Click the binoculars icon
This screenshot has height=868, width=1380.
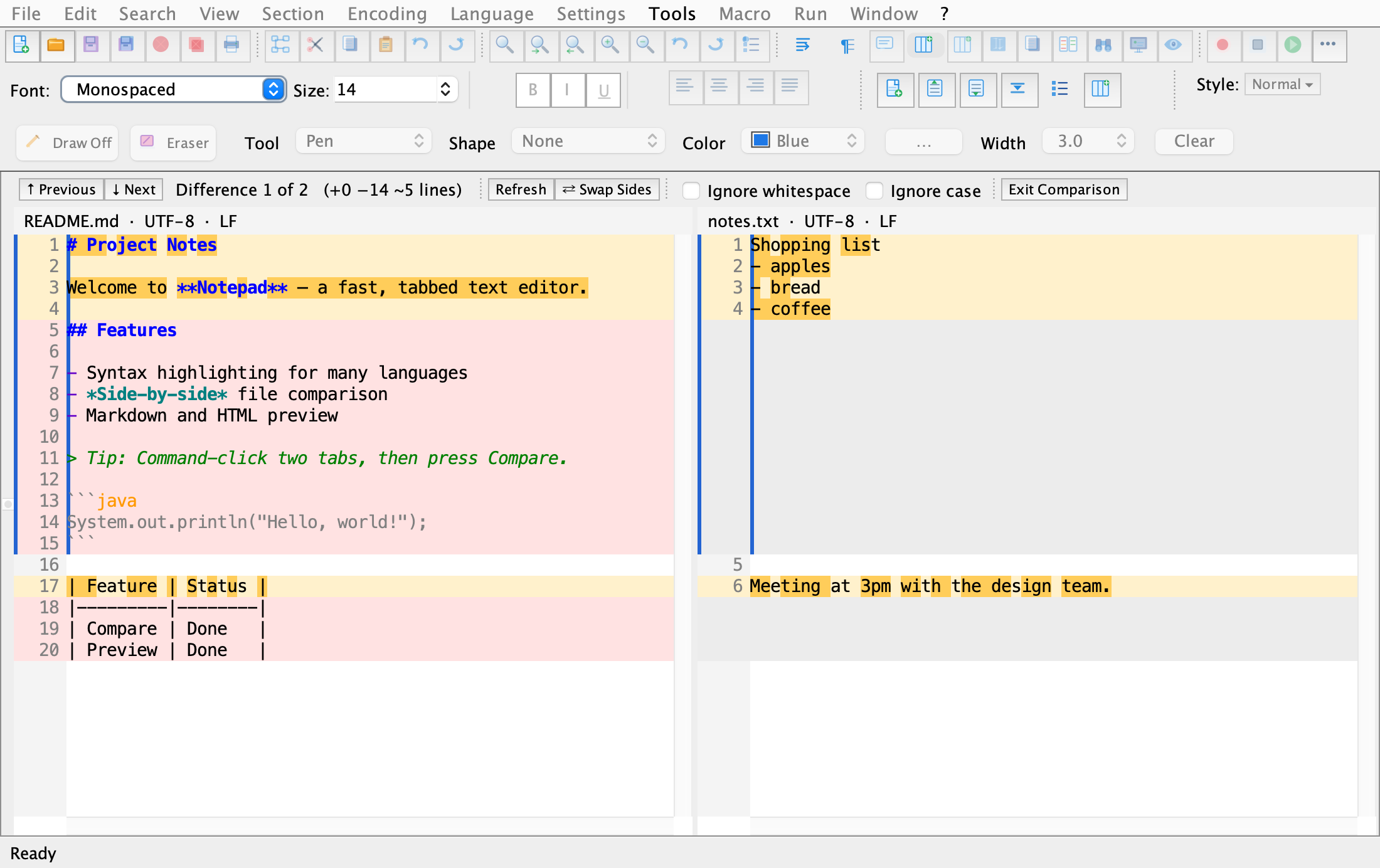click(x=1103, y=45)
